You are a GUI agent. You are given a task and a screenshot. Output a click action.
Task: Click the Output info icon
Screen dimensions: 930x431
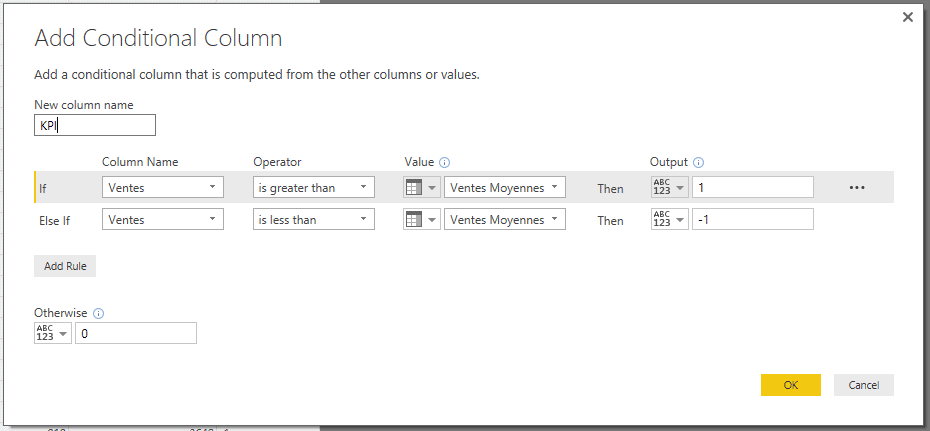(699, 162)
